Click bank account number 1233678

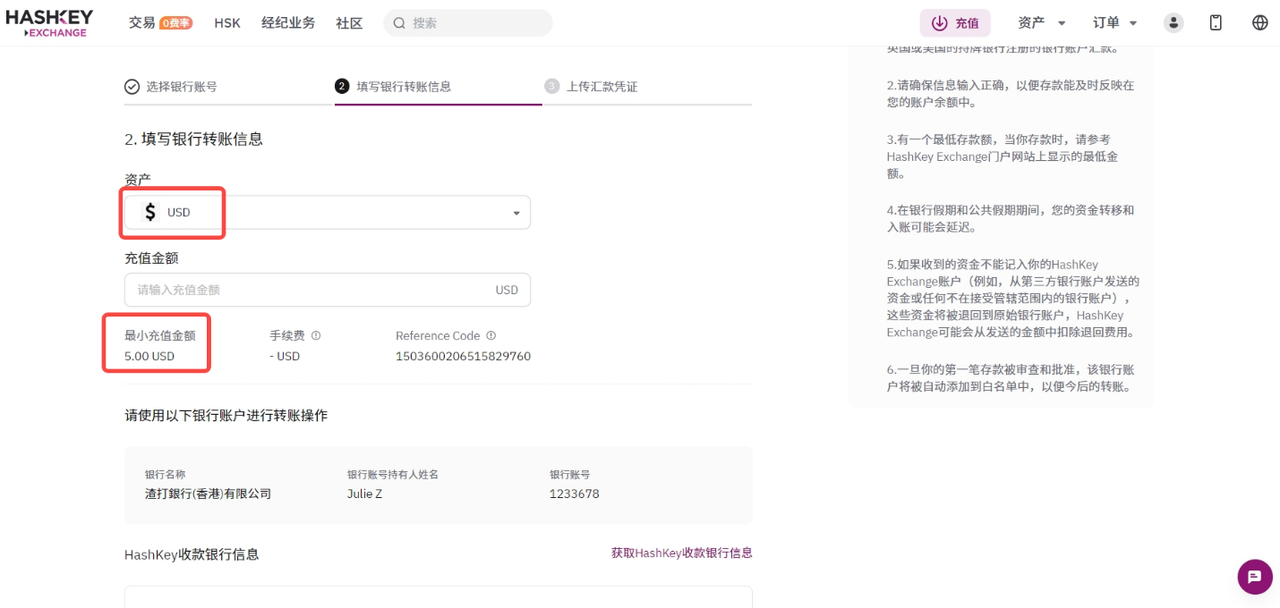[574, 494]
